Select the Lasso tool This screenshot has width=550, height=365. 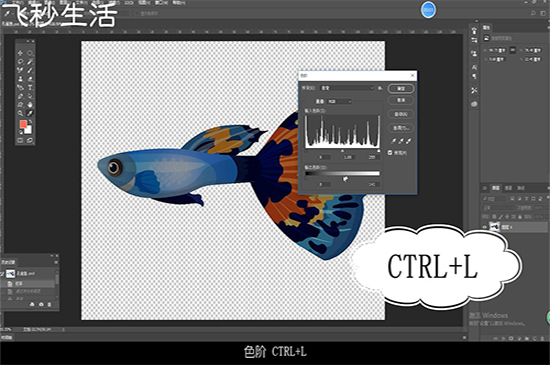[20, 62]
